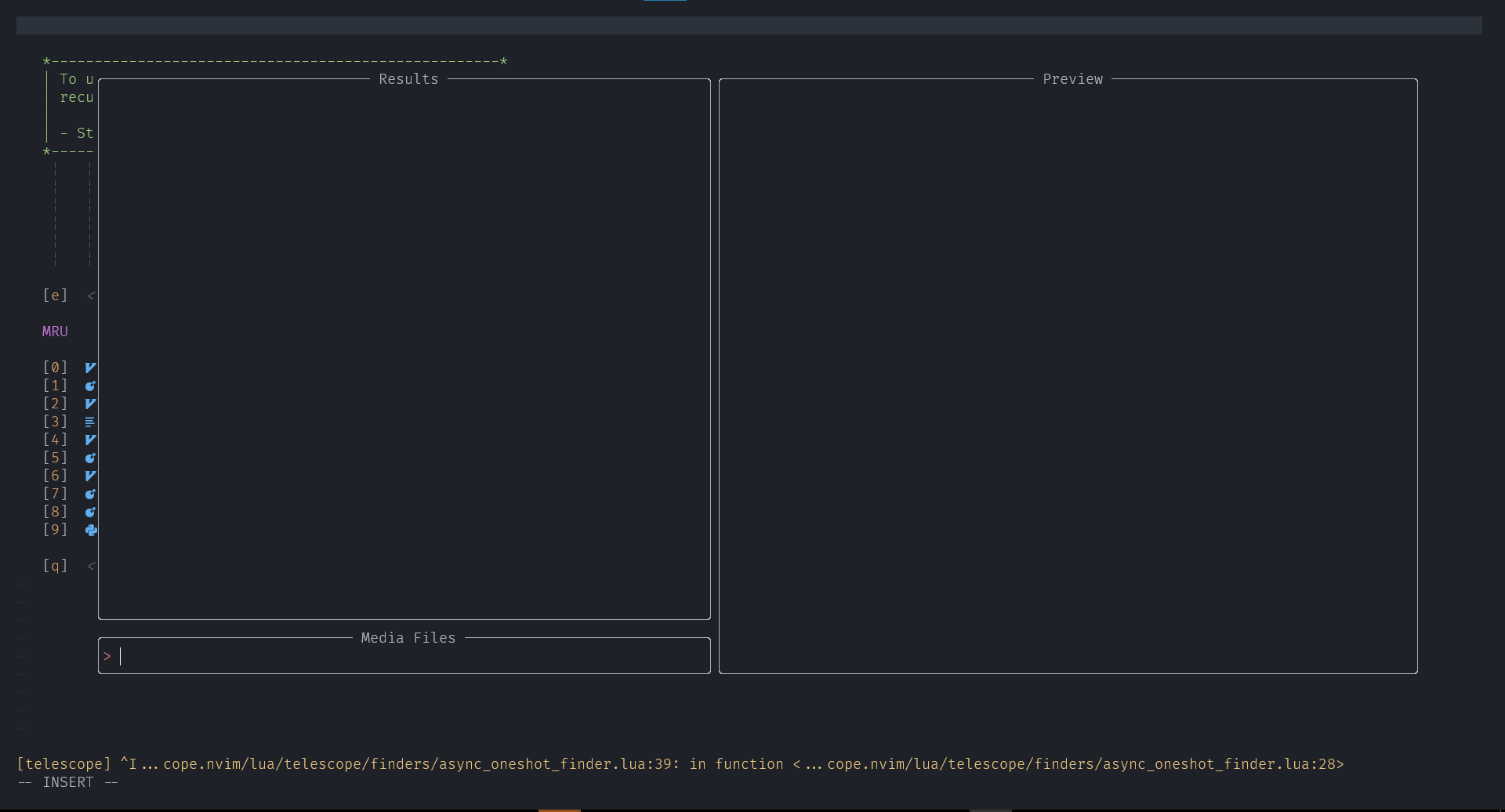Viewport: 1505px width, 812px height.
Task: Click the C file icon beside entry [5]
Action: 90,457
